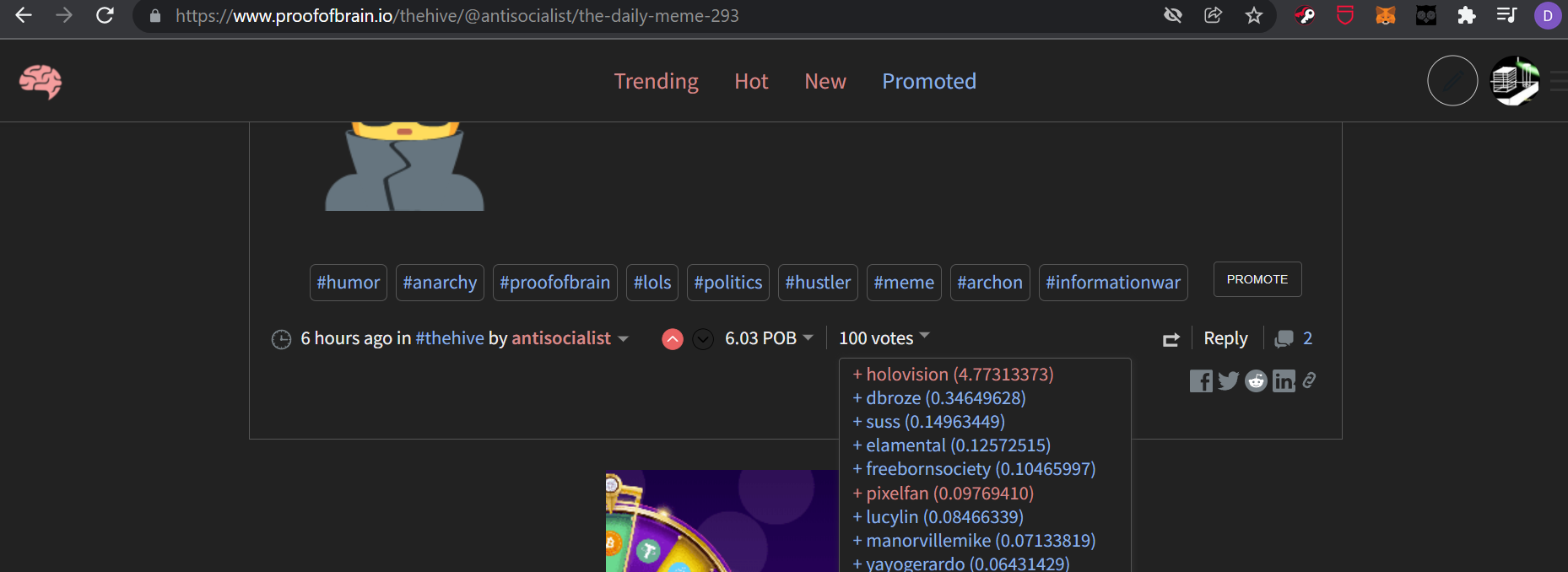
Task: Select voter suss in votes list
Action: point(929,422)
